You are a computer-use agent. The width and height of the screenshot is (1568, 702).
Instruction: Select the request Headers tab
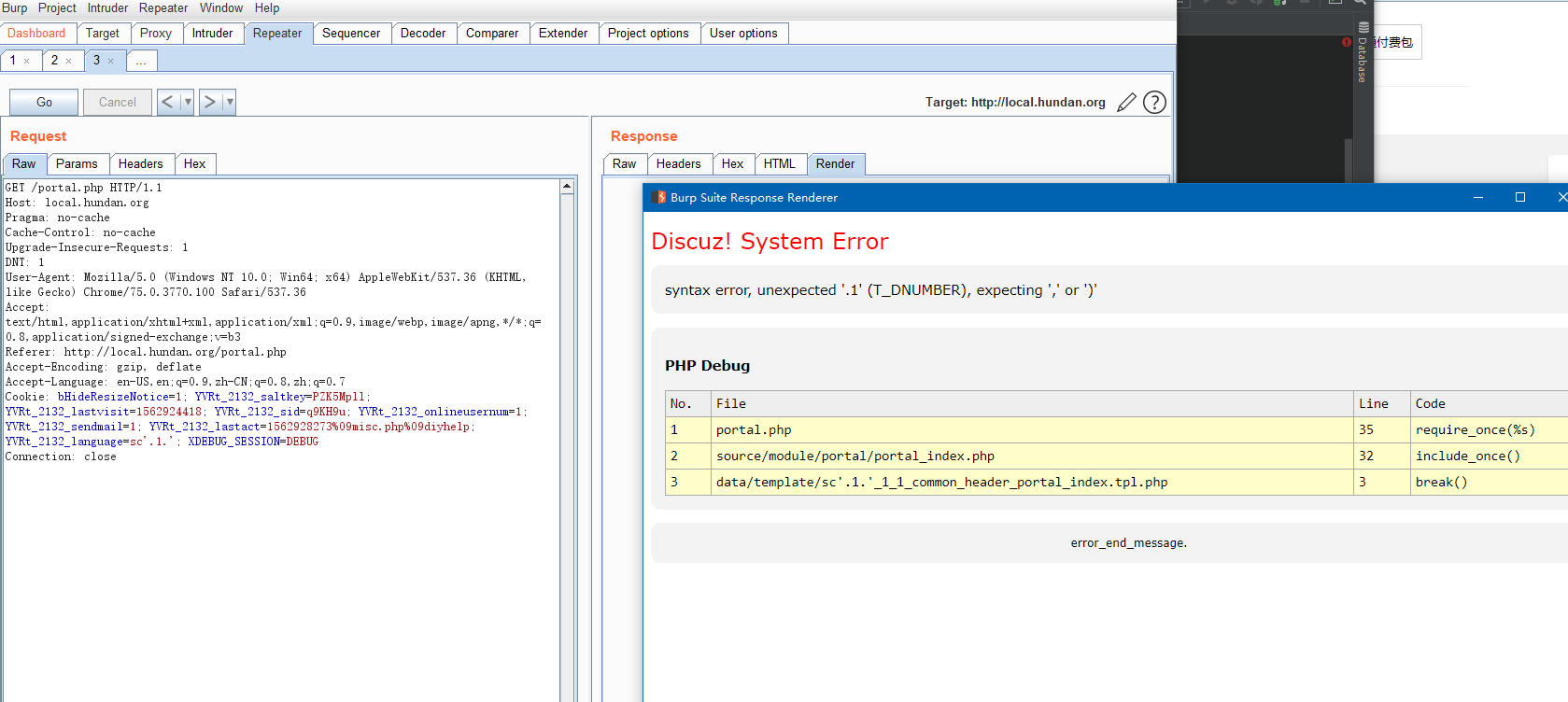[141, 163]
